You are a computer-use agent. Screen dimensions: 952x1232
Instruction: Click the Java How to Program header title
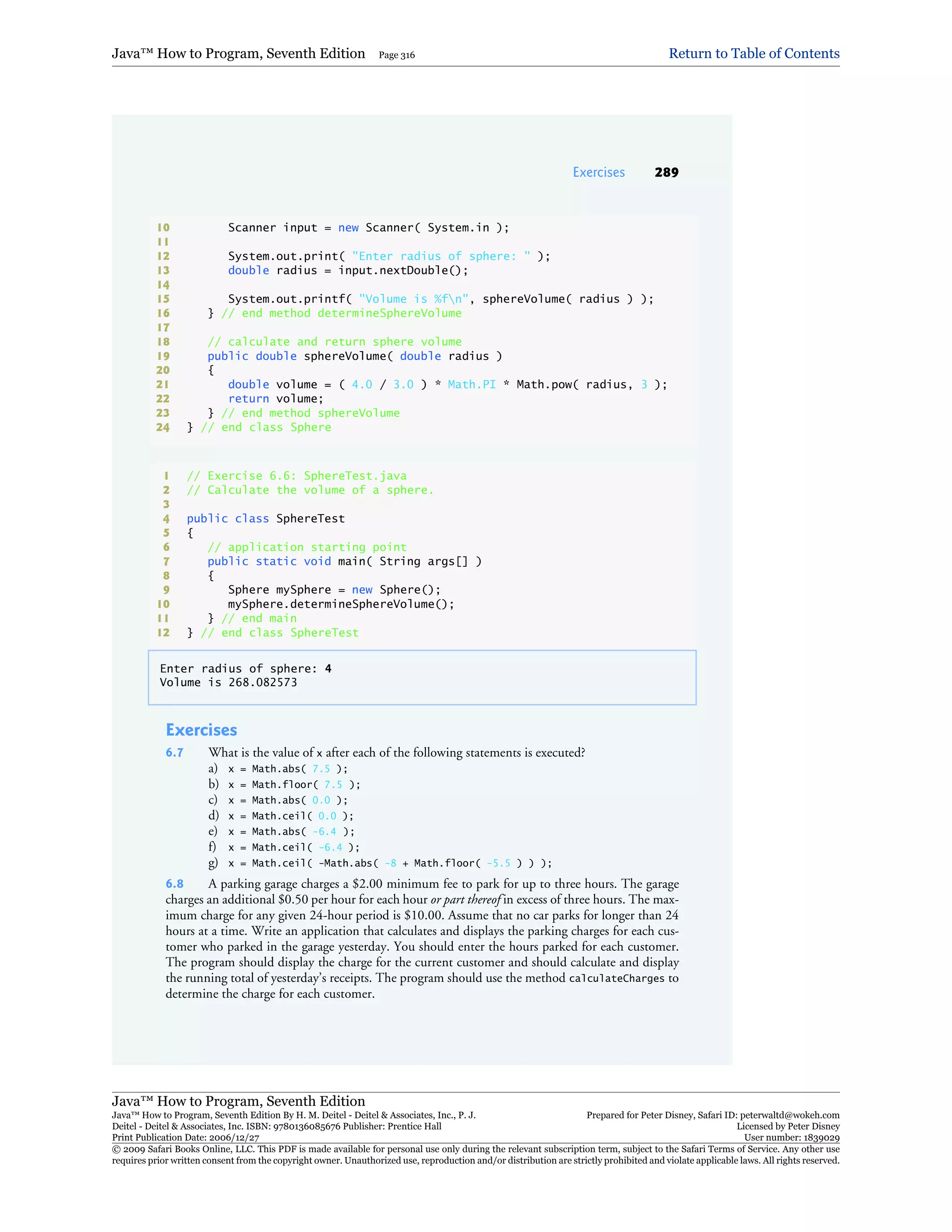(238, 53)
